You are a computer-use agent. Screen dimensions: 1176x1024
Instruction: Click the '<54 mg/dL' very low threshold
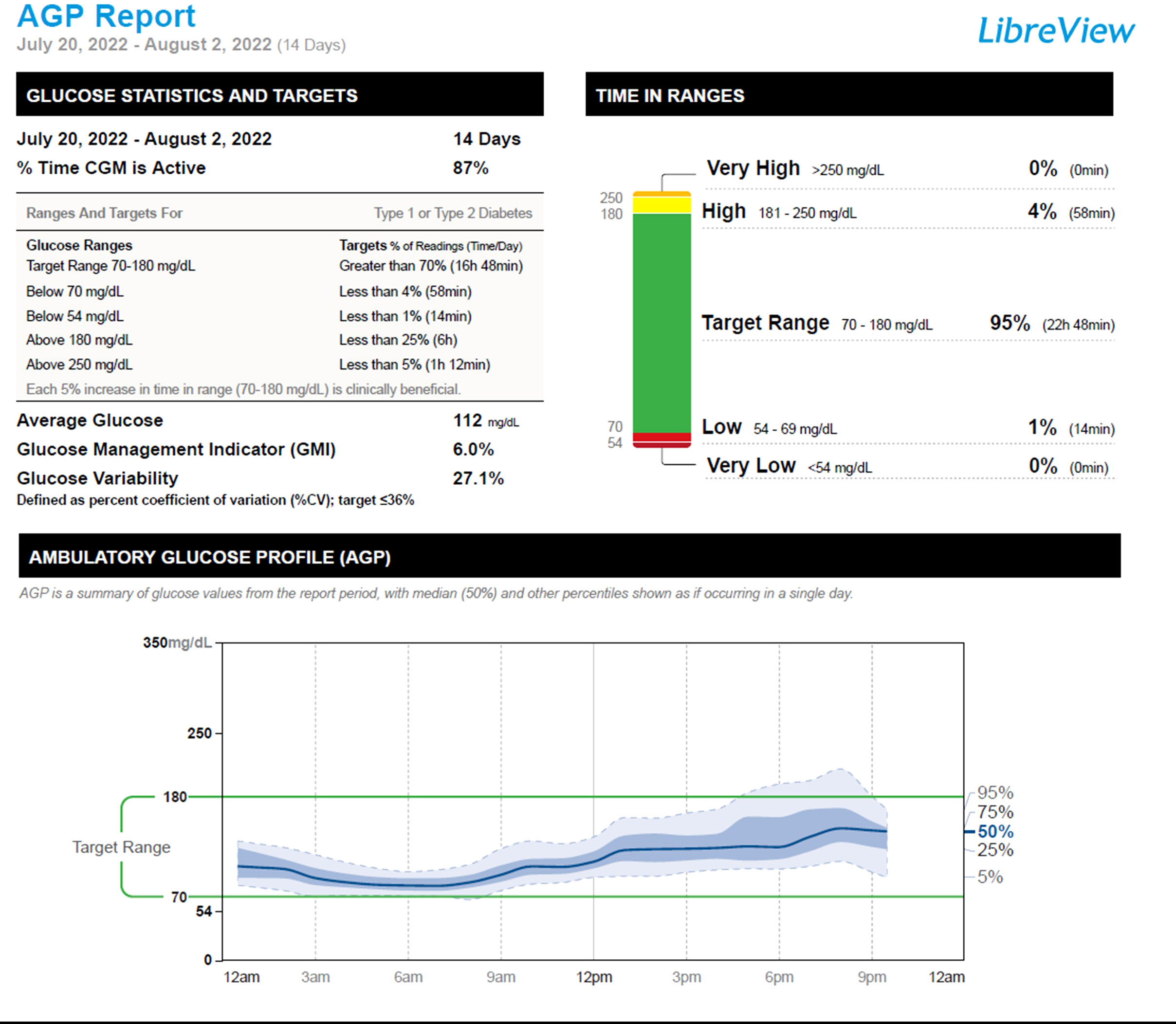click(x=840, y=467)
